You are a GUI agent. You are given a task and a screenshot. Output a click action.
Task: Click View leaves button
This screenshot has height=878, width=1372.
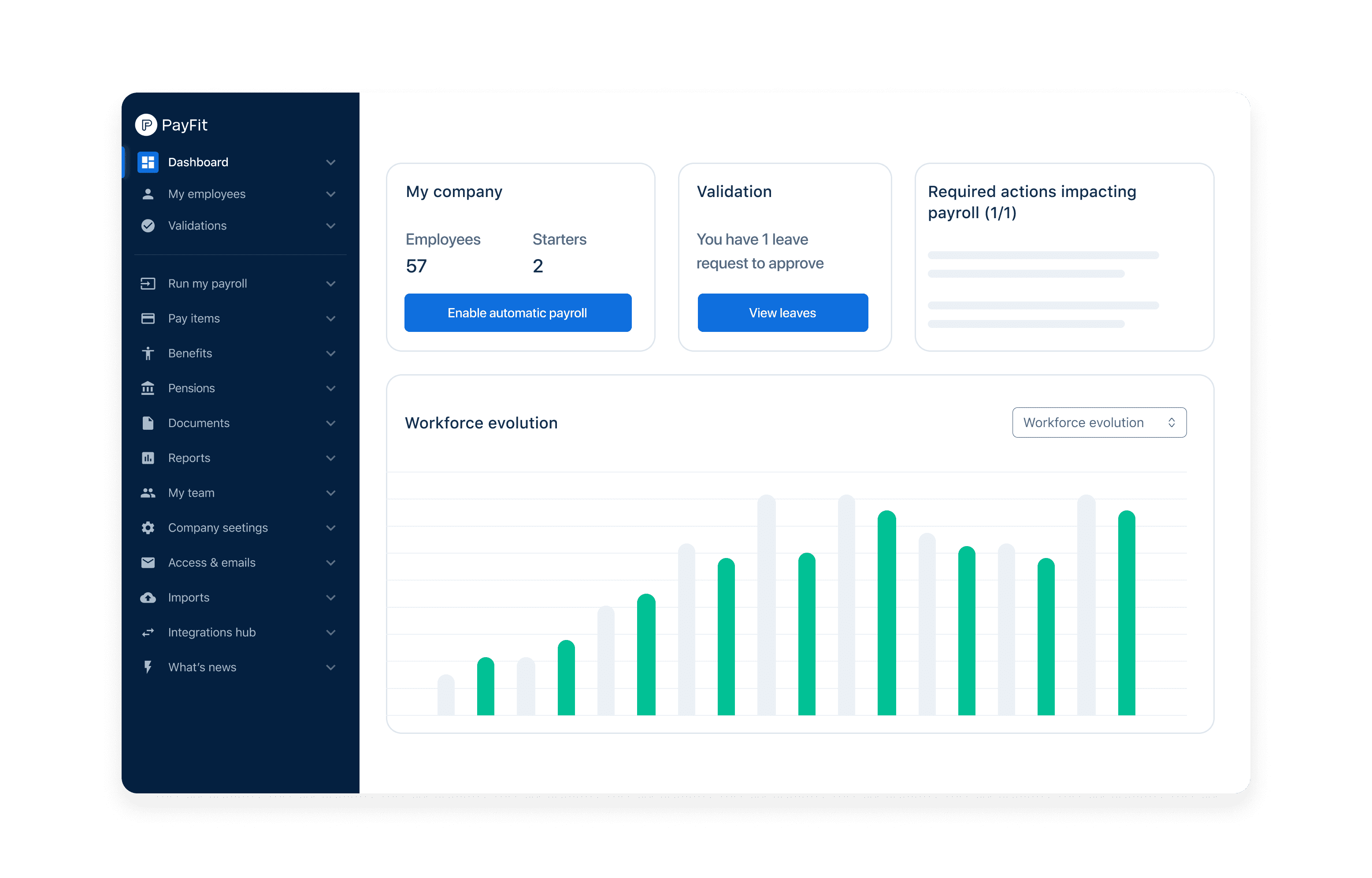[783, 312]
